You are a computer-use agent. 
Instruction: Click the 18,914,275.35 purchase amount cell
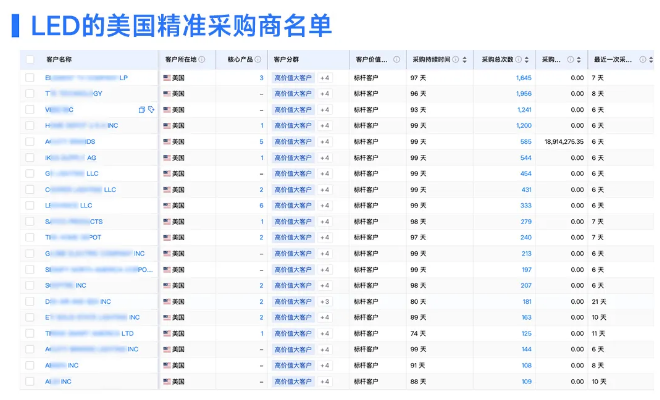click(564, 141)
